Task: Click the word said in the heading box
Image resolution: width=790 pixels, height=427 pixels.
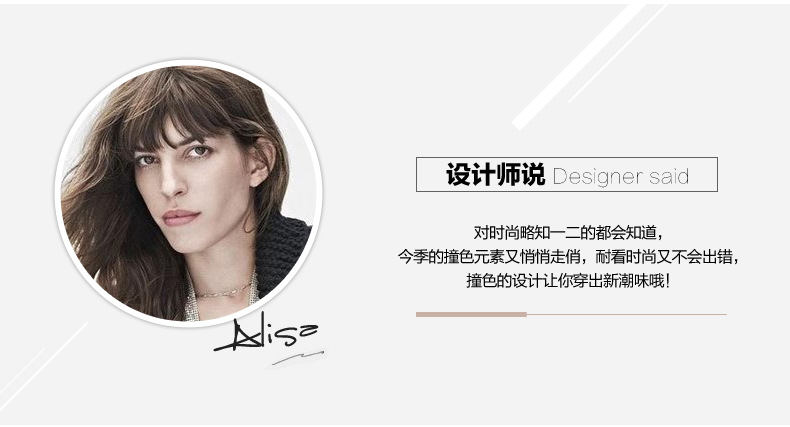Action: point(669,176)
